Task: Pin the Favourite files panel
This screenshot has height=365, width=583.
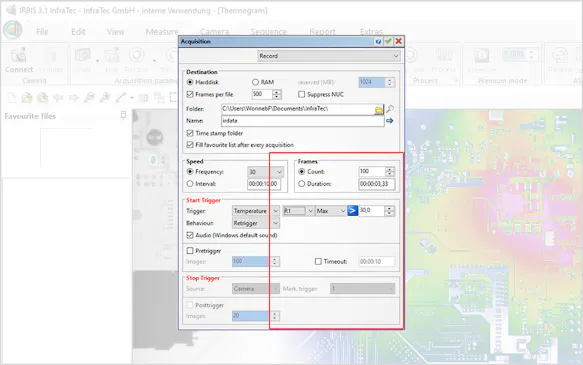Action: coord(123,116)
